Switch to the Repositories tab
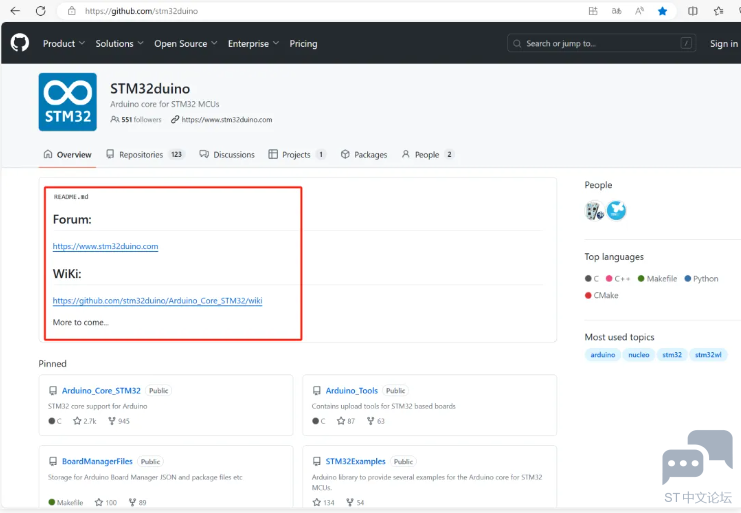741x513 pixels. tap(146, 154)
